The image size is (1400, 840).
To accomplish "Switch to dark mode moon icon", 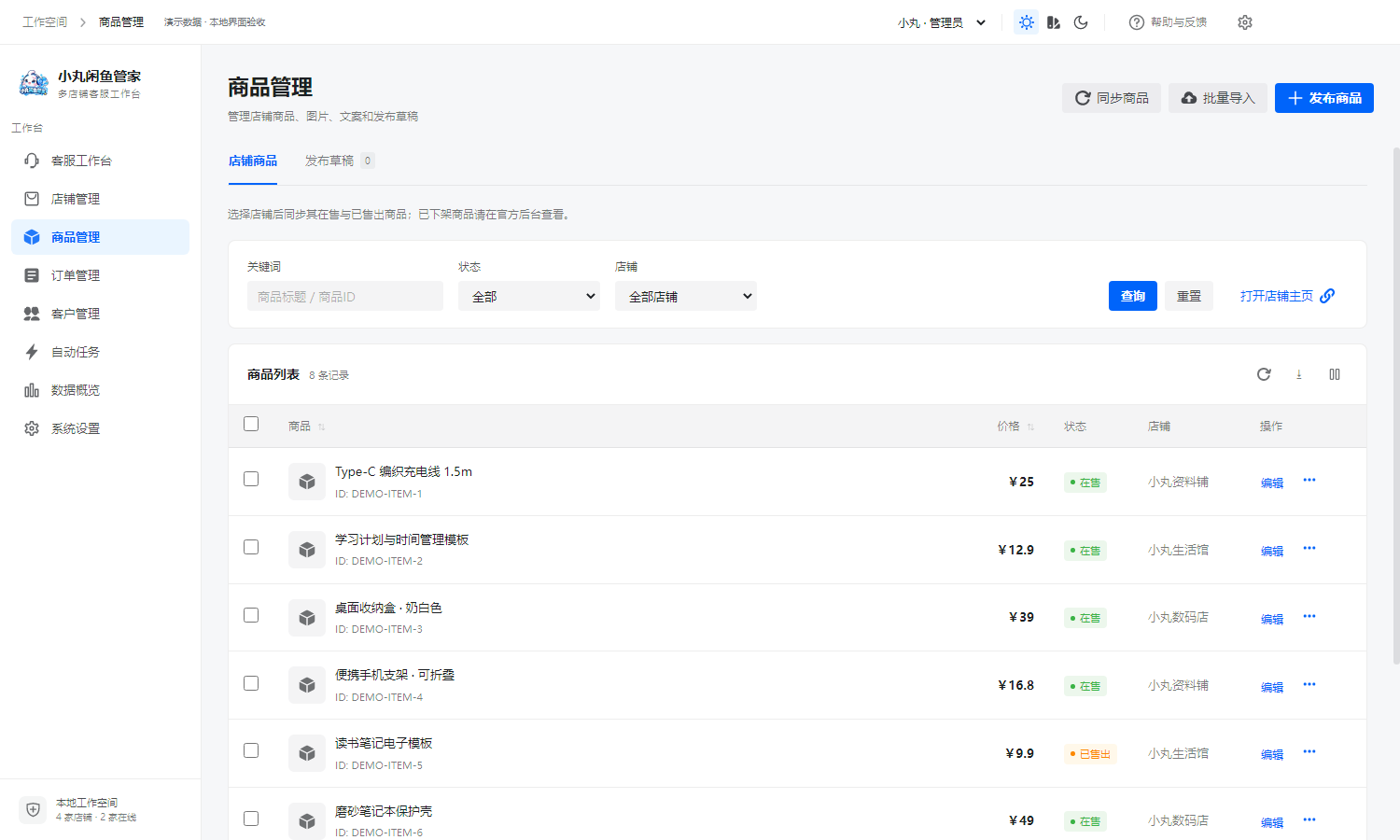I will coord(1081,22).
